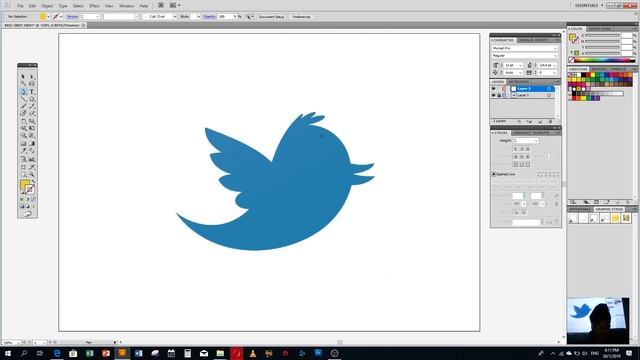Image resolution: width=640 pixels, height=360 pixels.
Task: Switch to the Paragraph tab
Action: 527,40
